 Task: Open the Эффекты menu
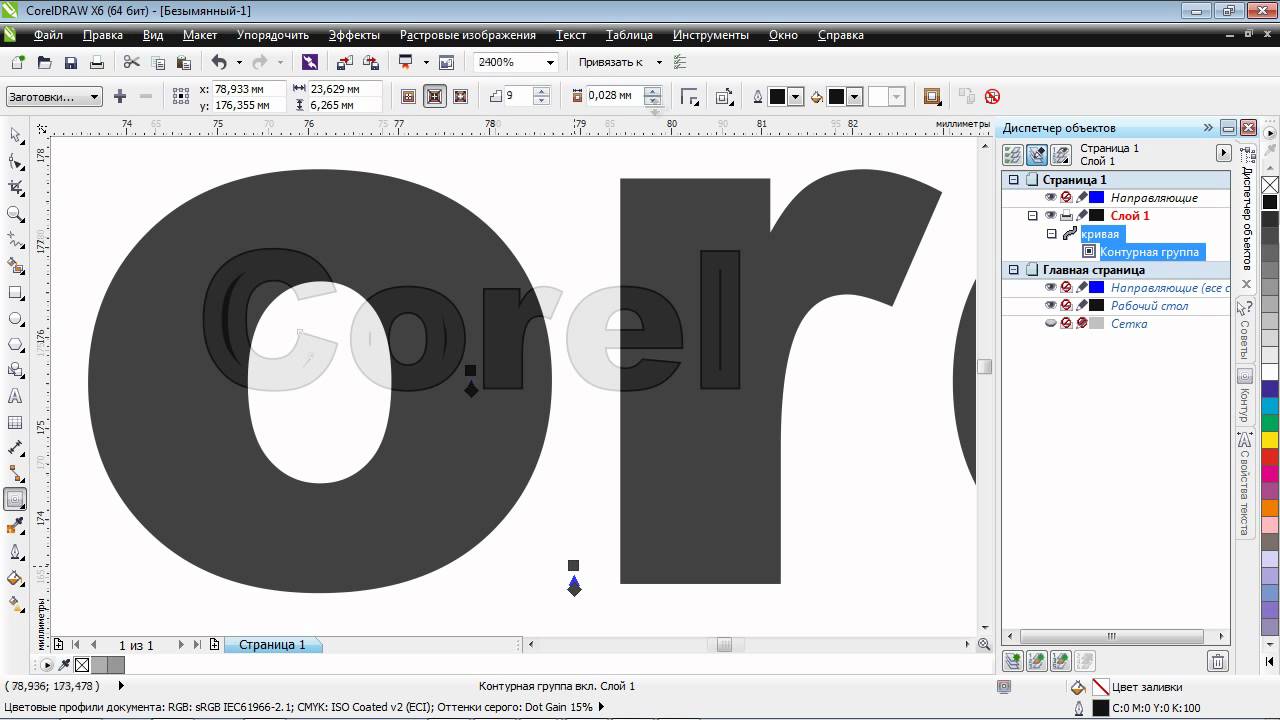[x=354, y=35]
